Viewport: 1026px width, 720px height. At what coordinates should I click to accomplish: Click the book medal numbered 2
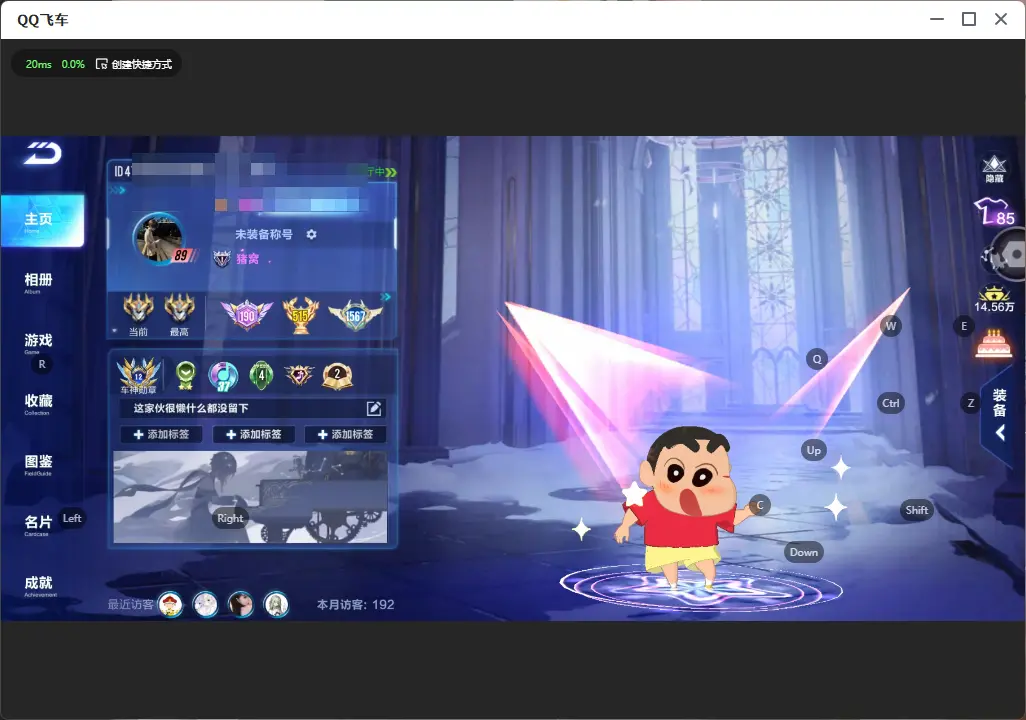[338, 375]
